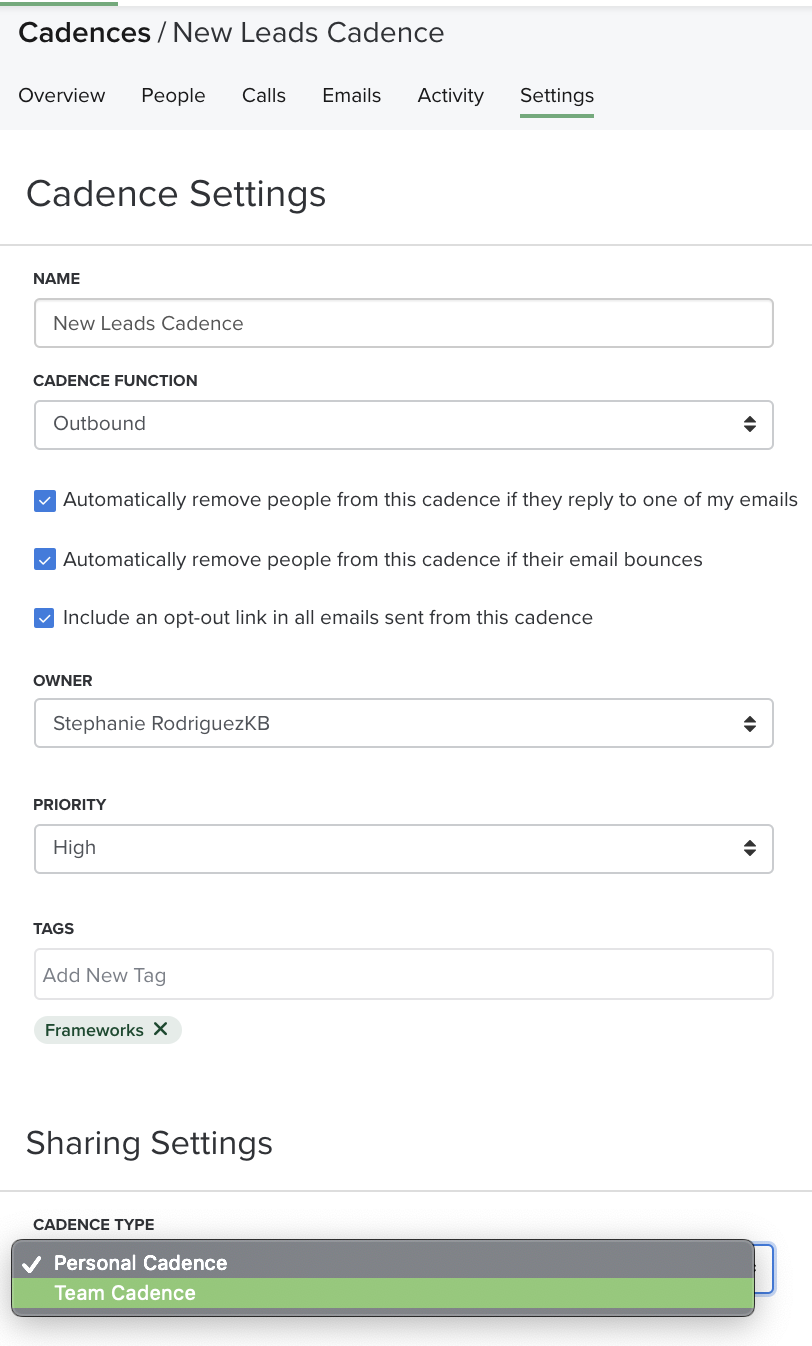The image size is (812, 1346).
Task: Focus the Add New Tag field
Action: click(403, 975)
